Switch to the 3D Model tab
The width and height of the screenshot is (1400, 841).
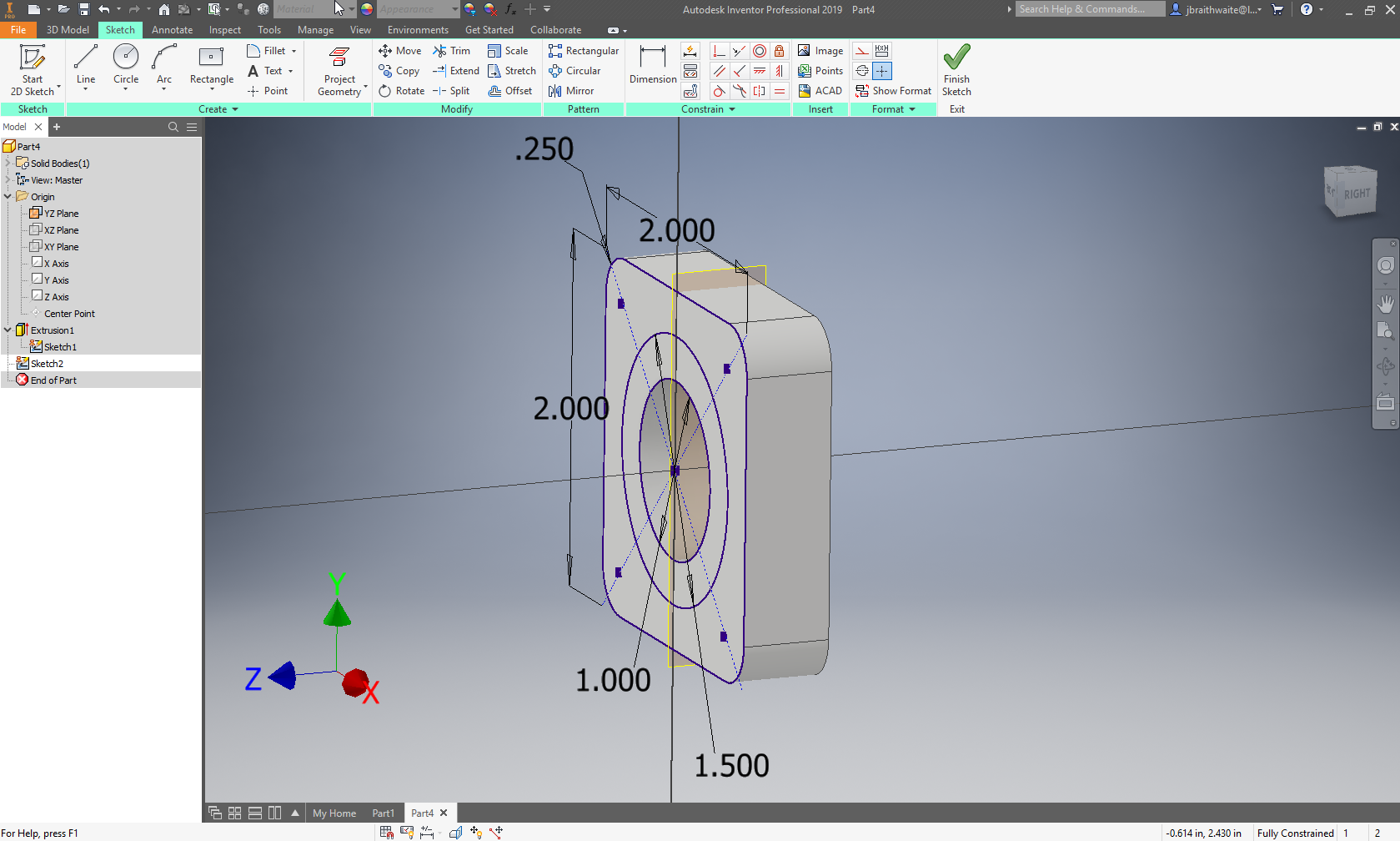coord(68,30)
